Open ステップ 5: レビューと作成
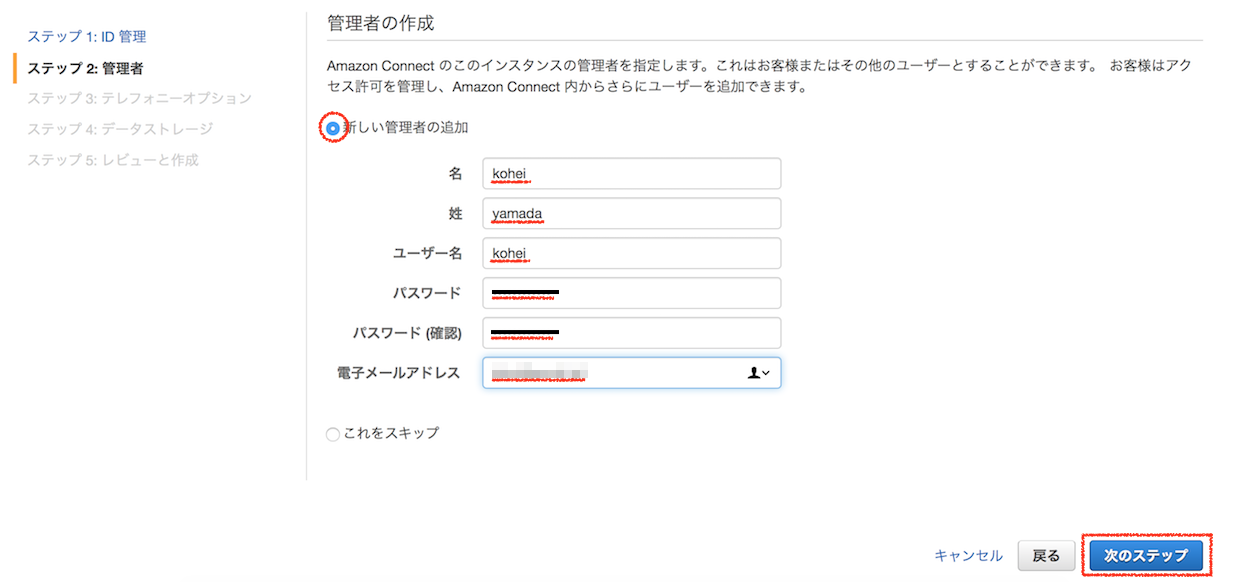 coord(113,159)
